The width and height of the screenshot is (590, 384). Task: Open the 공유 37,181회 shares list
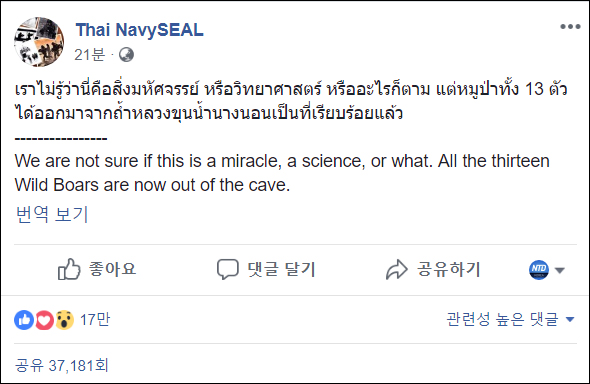[62, 366]
